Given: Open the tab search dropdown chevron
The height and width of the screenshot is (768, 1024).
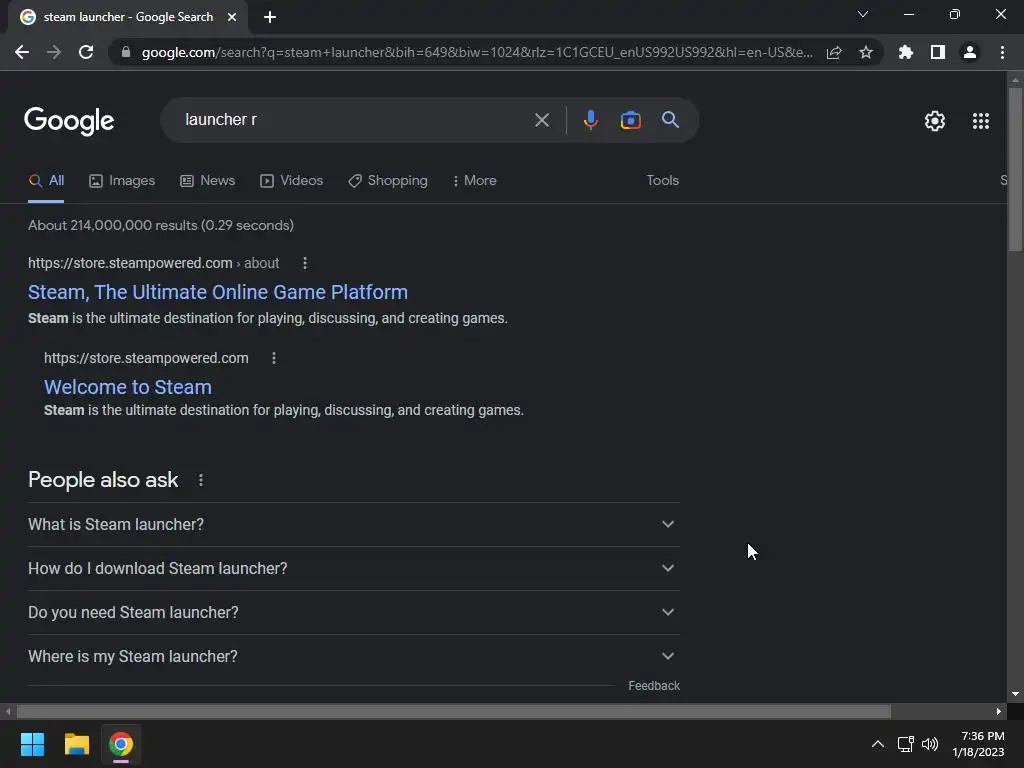Looking at the screenshot, I should click(x=863, y=14).
